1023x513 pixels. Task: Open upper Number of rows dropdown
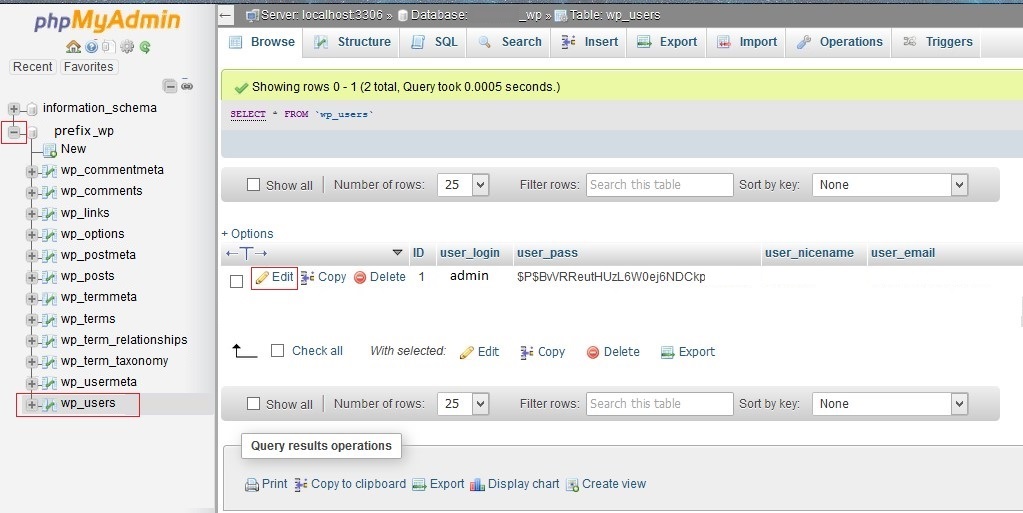[x=463, y=185]
